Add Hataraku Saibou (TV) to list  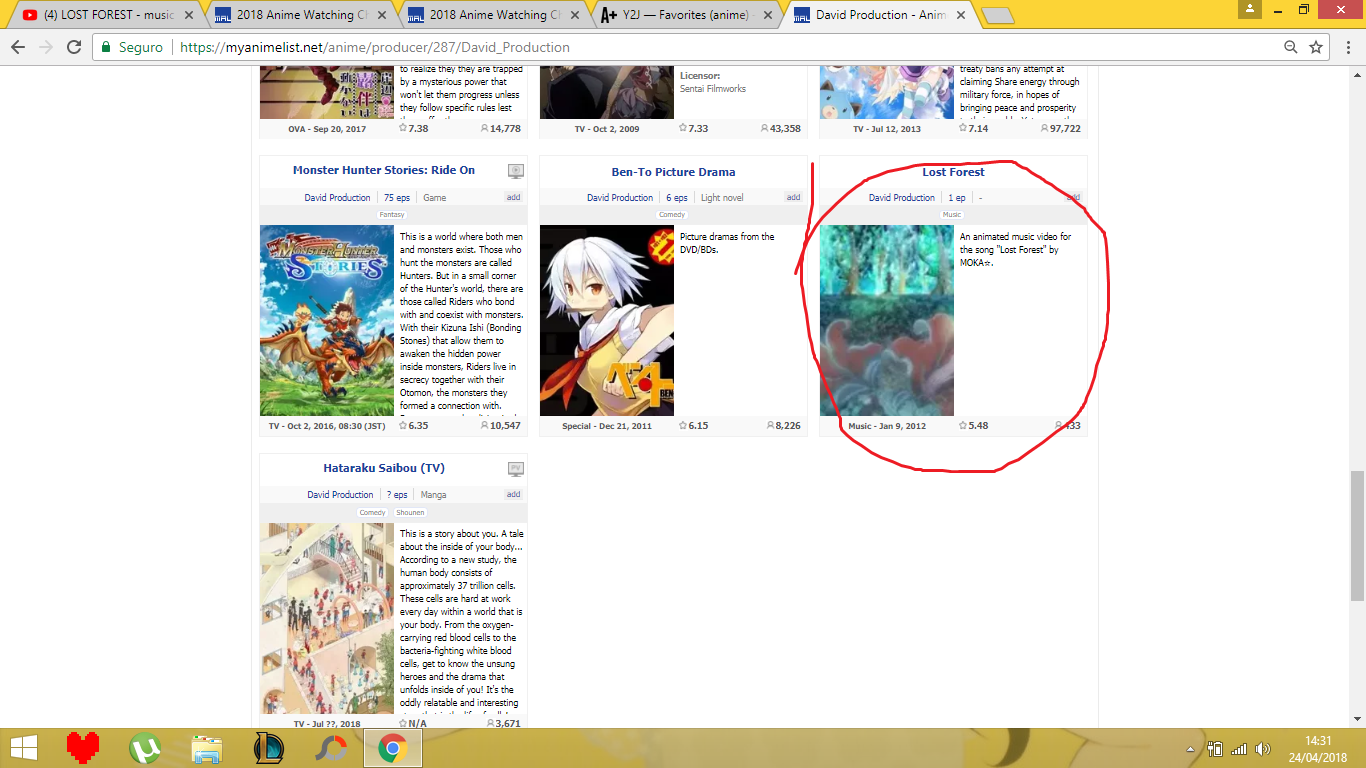pyautogui.click(x=513, y=495)
